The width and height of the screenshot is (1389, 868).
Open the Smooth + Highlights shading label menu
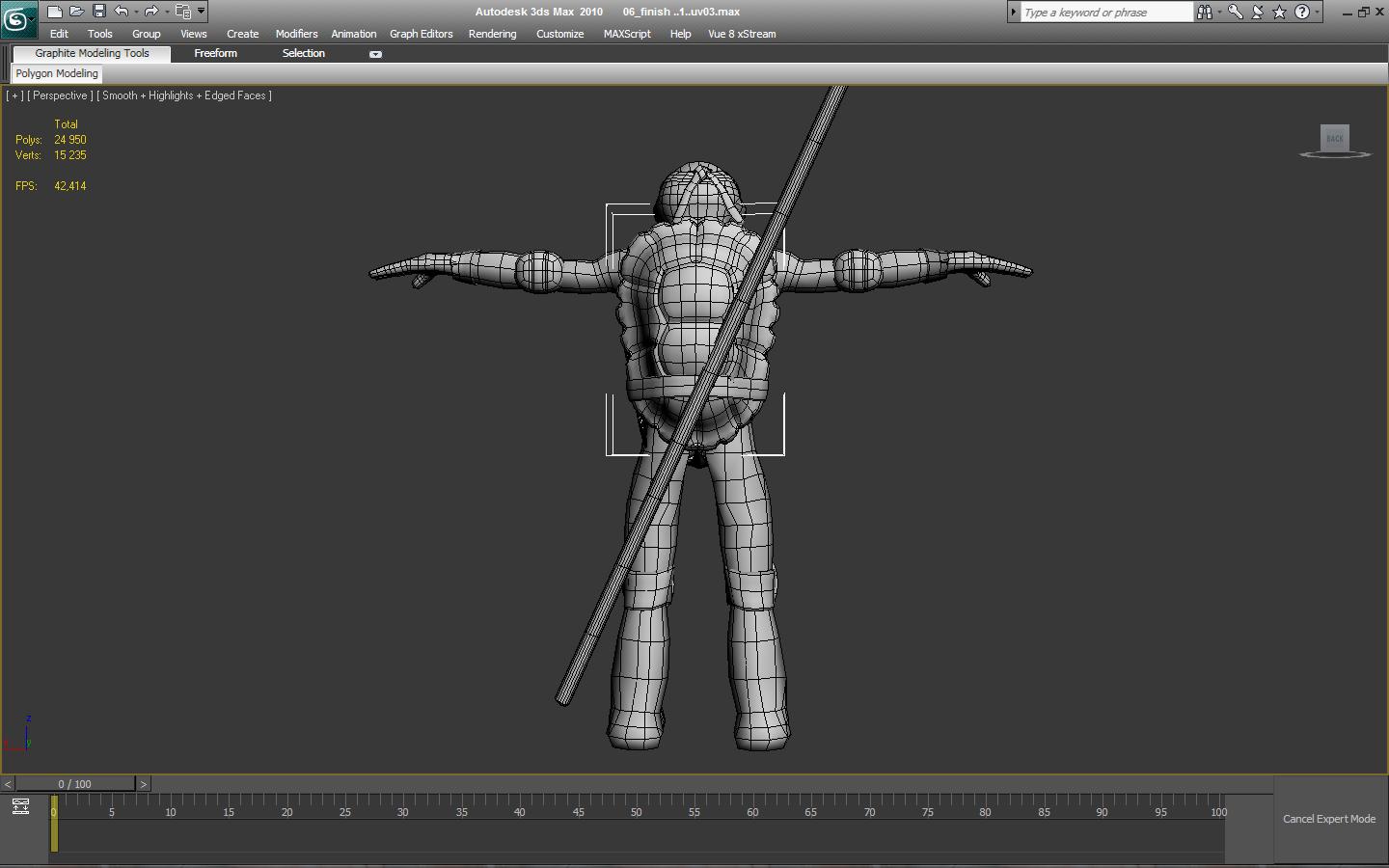pos(184,95)
